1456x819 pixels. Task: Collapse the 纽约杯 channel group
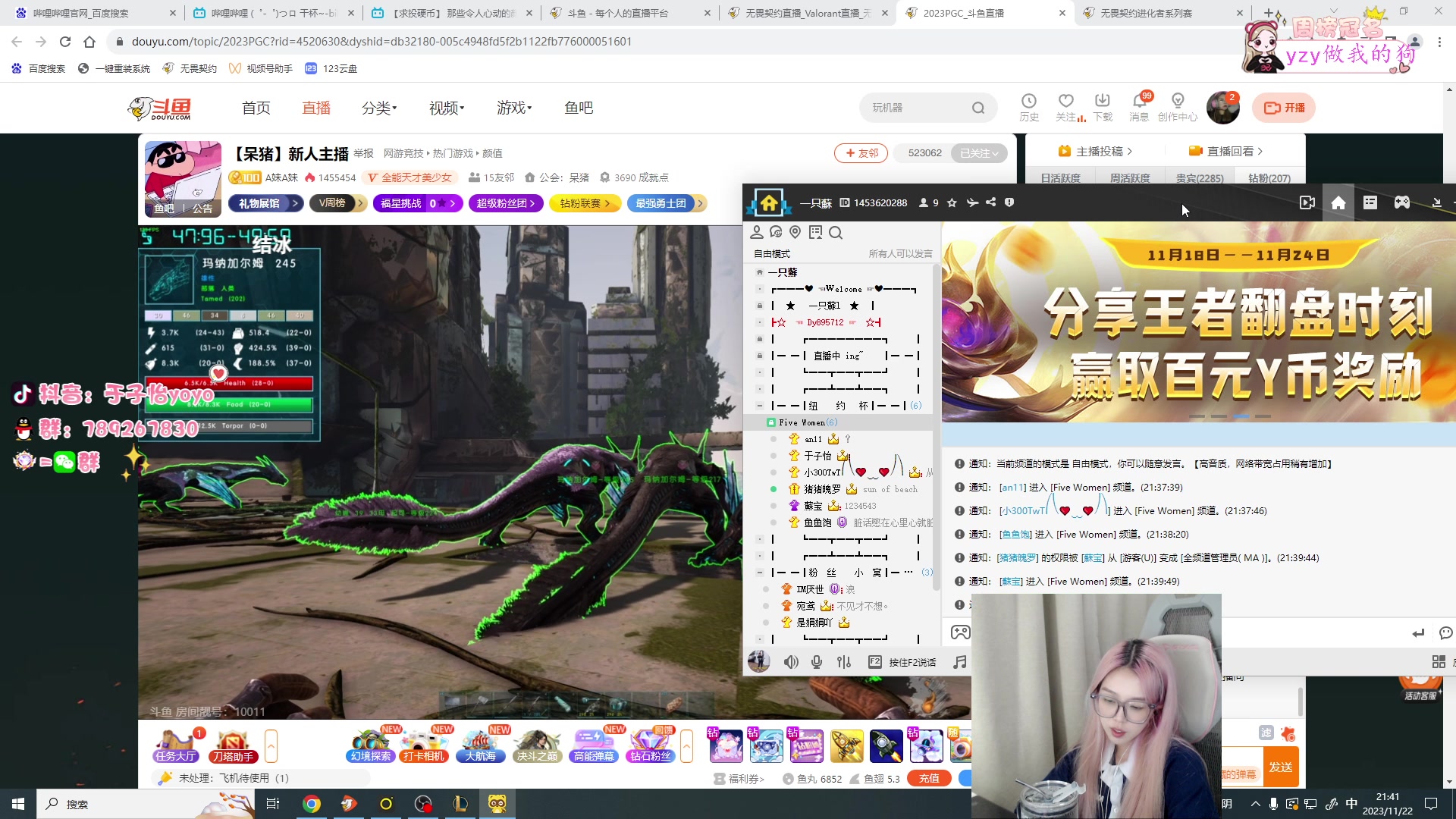759,406
